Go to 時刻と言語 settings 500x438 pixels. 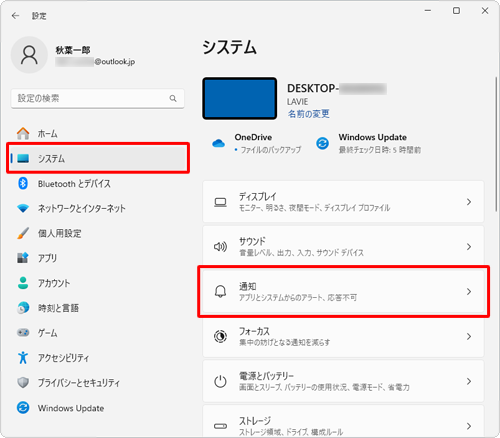coord(98,308)
